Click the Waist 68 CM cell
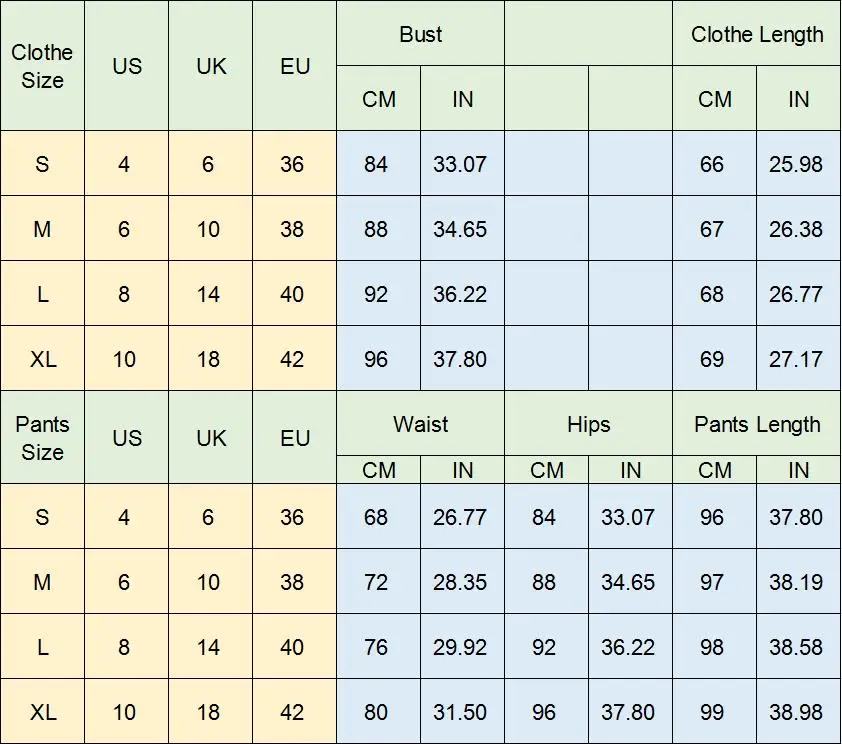Viewport: 842px width, 744px height. pyautogui.click(x=376, y=517)
